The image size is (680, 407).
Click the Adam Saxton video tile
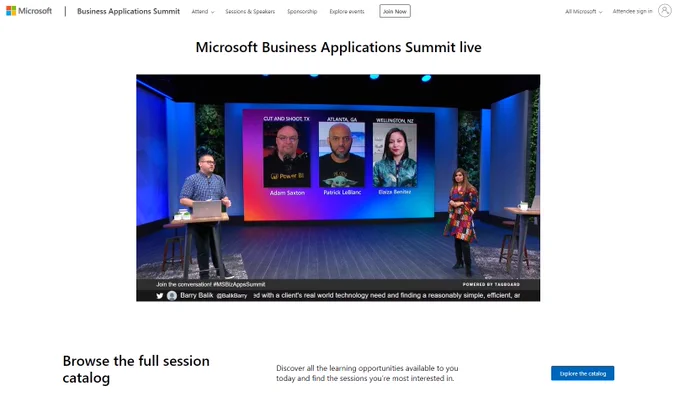point(287,155)
